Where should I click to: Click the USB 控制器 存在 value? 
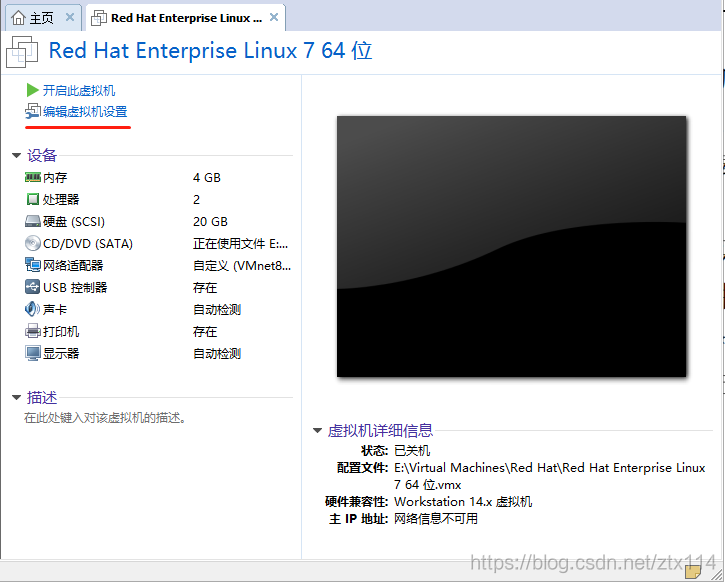(x=205, y=288)
